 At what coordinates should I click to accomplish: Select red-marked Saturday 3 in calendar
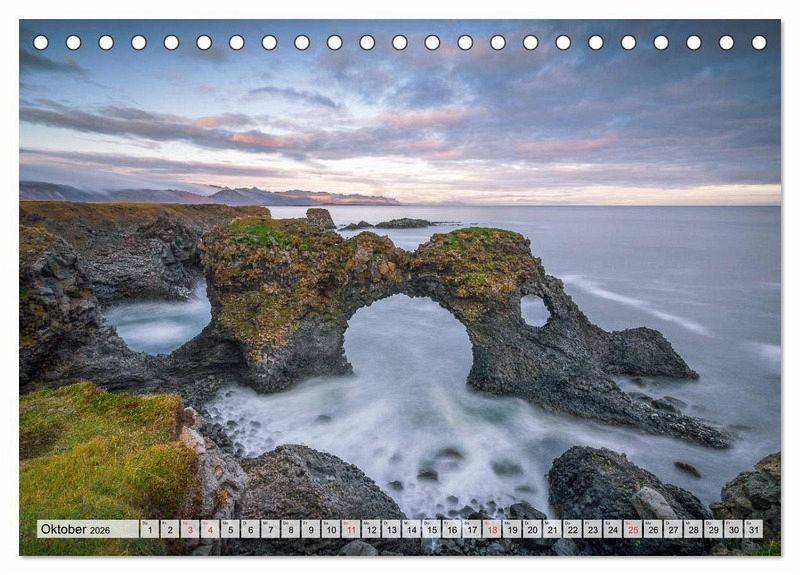(189, 530)
